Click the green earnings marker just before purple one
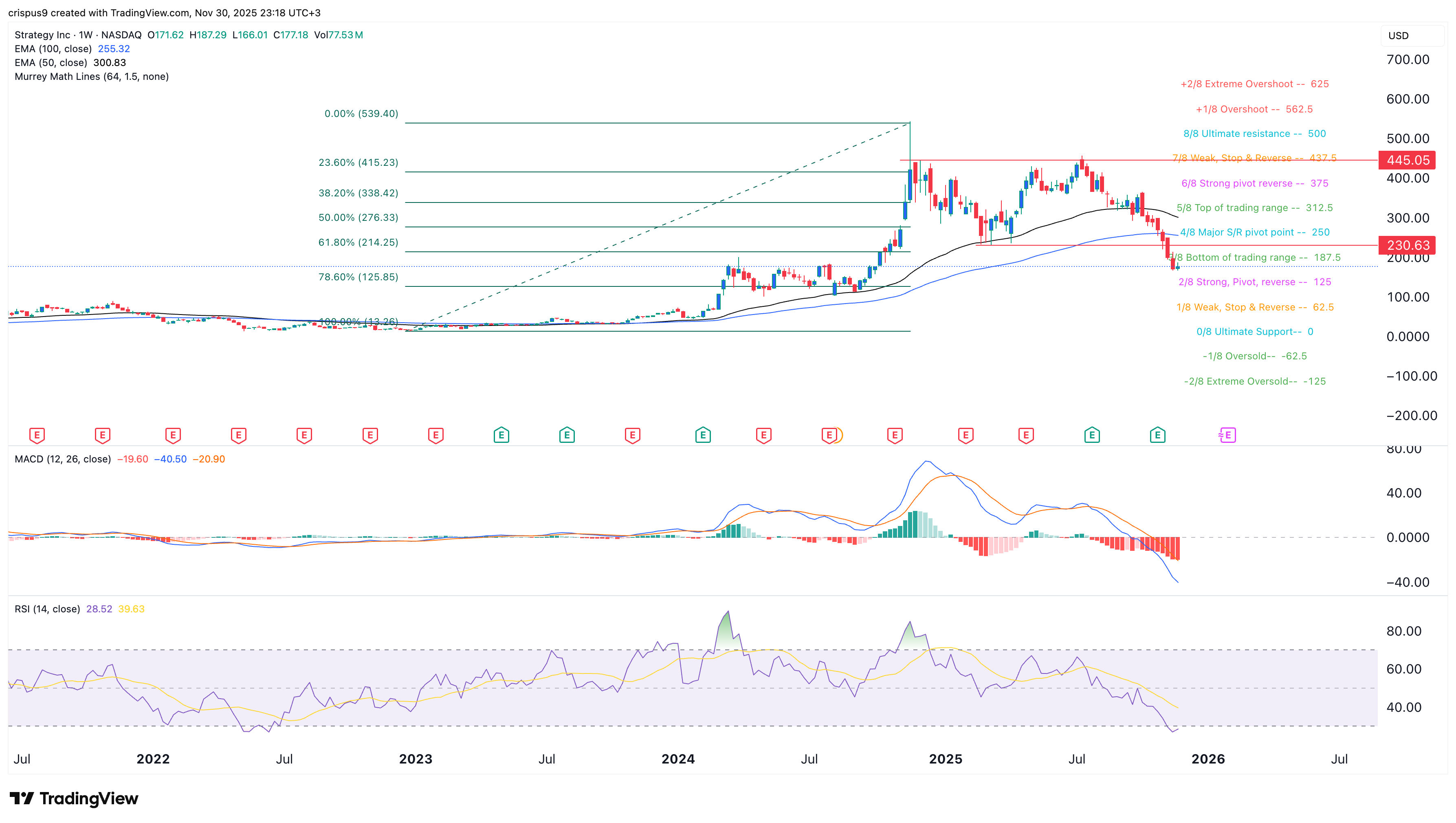This screenshot has width=1456, height=823. [1157, 435]
